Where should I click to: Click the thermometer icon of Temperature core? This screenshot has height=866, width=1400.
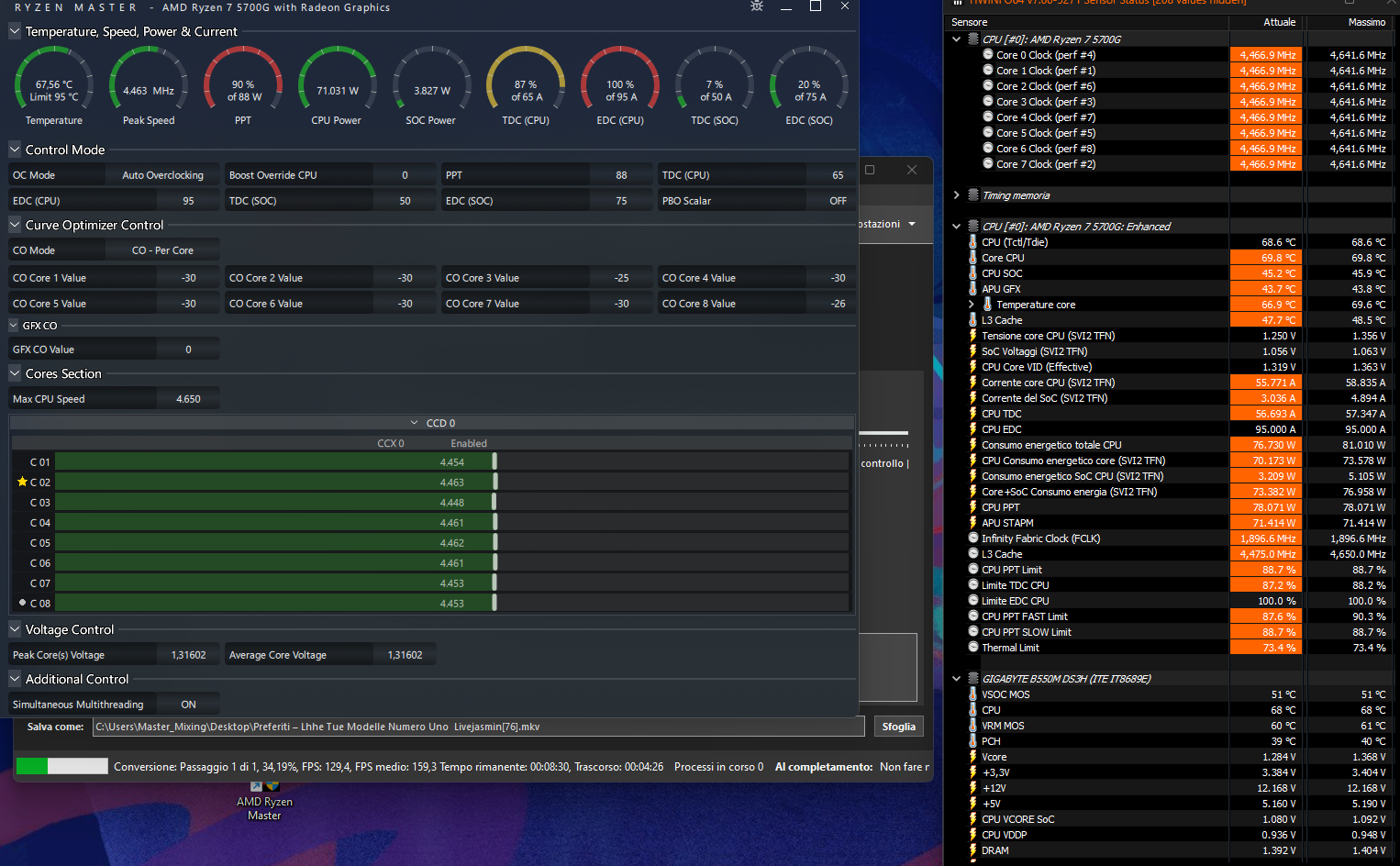[x=988, y=304]
